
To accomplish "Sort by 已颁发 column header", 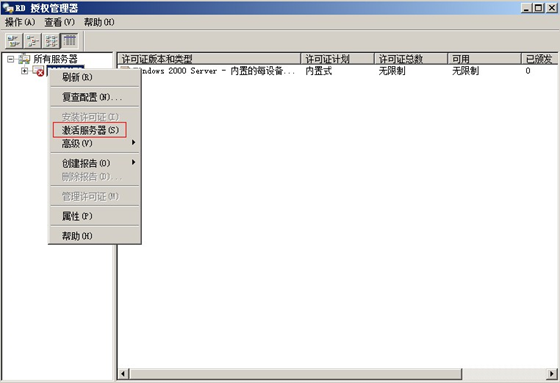I will (540, 59).
